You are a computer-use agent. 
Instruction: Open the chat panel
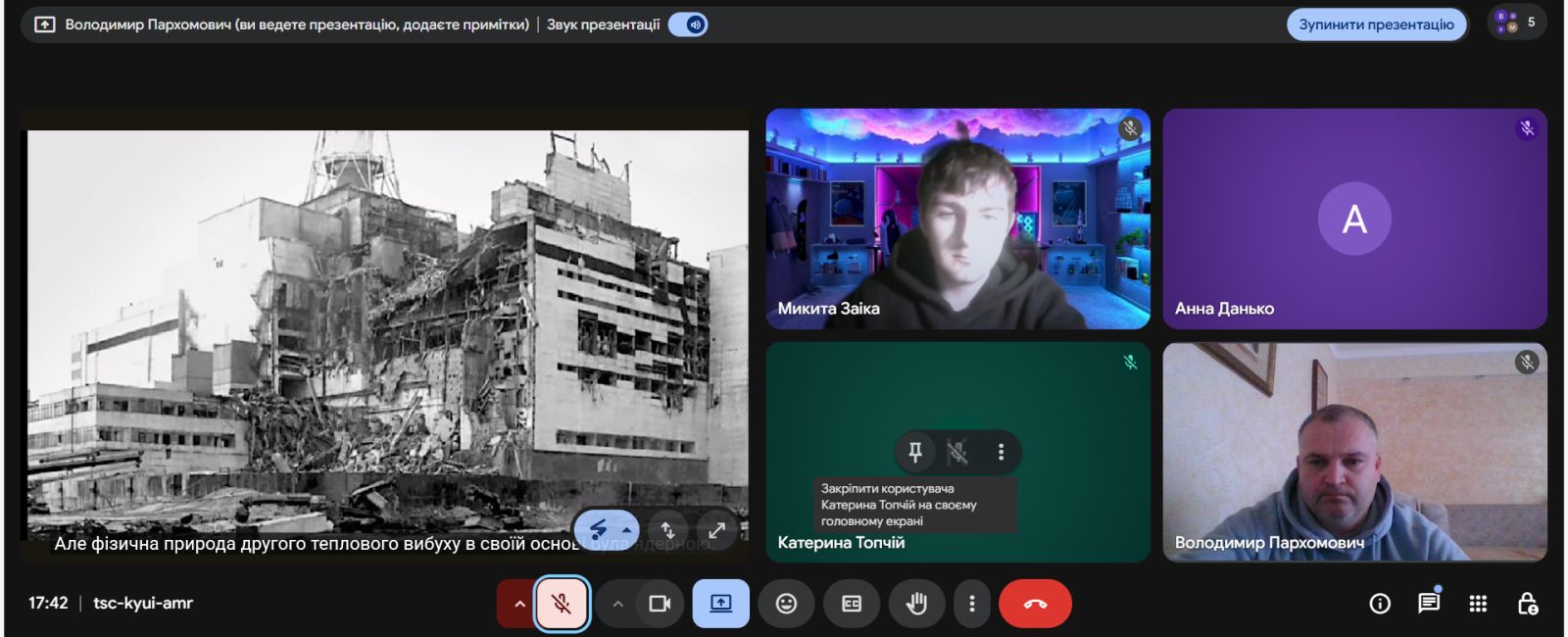point(1429,604)
